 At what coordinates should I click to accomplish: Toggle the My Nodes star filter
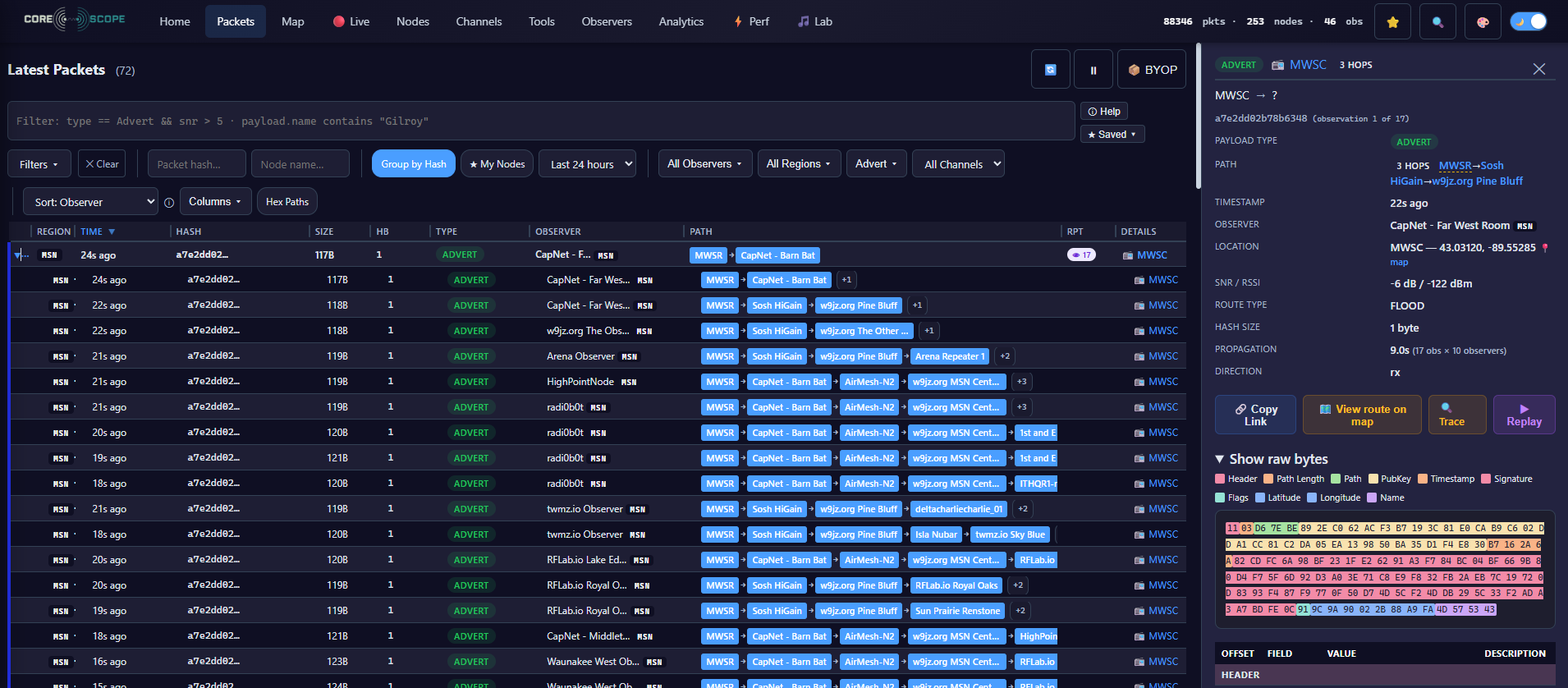click(497, 164)
